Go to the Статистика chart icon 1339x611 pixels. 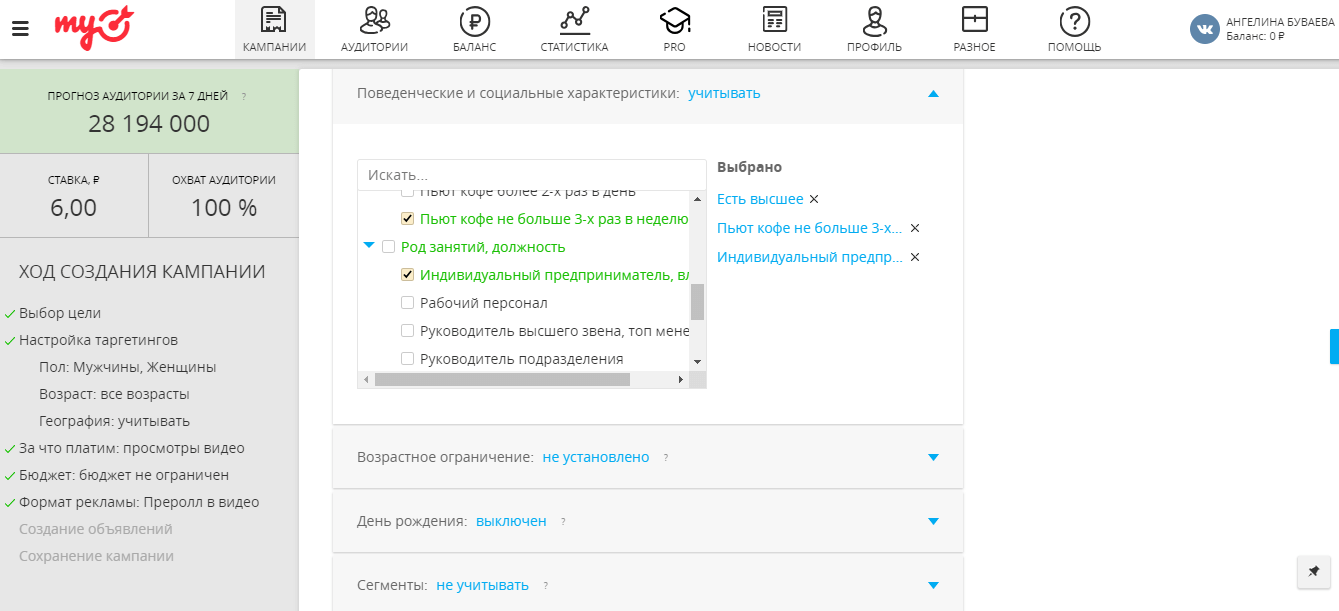point(574,21)
